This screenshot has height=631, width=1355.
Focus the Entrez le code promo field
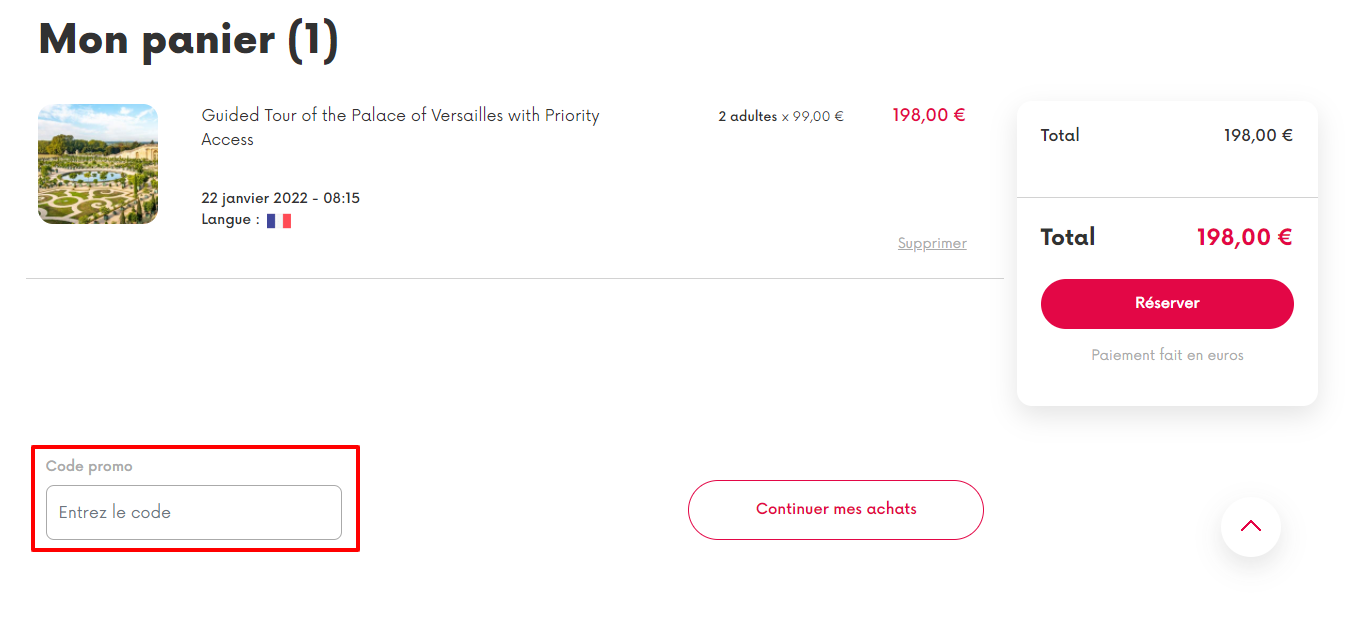(194, 512)
